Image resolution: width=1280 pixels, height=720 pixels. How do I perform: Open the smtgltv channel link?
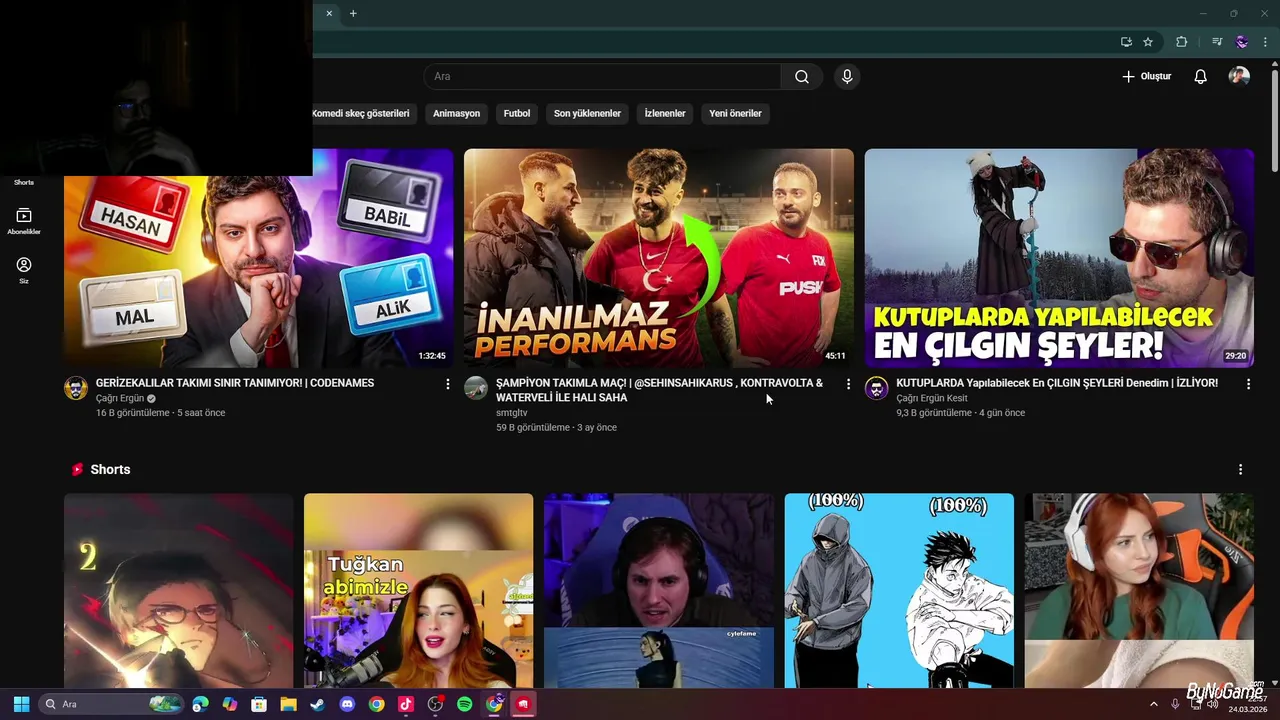click(x=511, y=413)
